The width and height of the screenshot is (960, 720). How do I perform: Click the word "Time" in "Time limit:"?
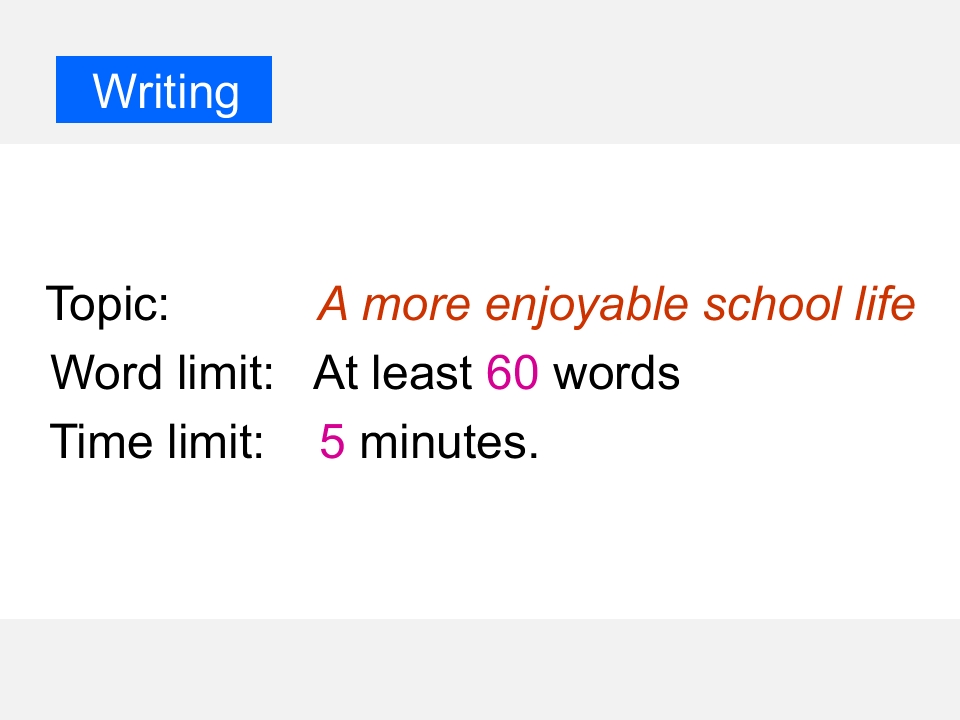(98, 442)
